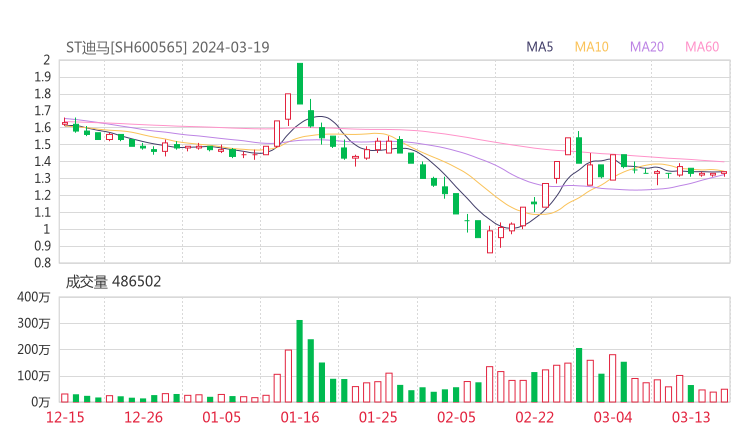The image size is (740, 440).
Task: Click the 01-05 date label
Action: point(221,417)
